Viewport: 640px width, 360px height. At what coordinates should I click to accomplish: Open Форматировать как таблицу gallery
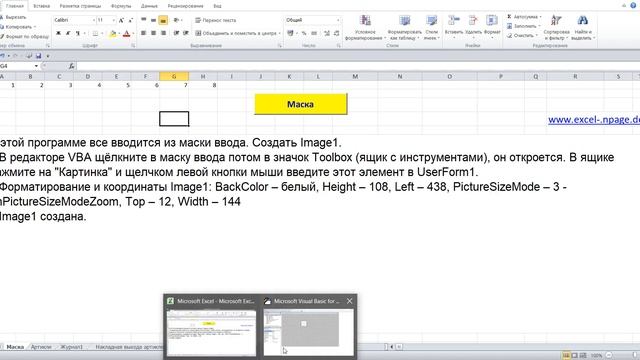(x=404, y=27)
